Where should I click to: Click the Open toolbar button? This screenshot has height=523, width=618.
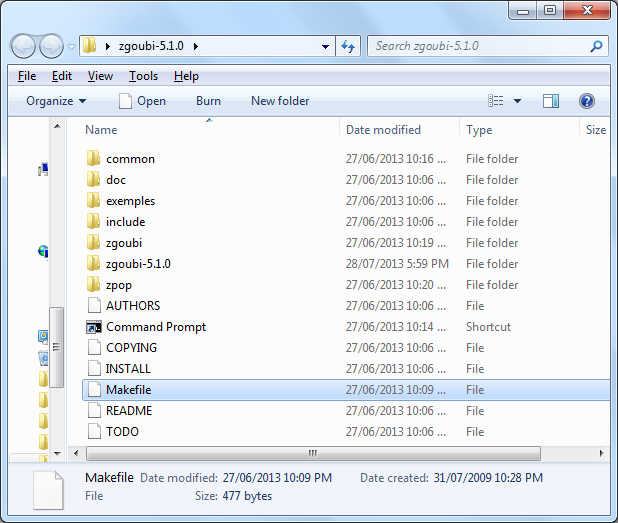(142, 101)
